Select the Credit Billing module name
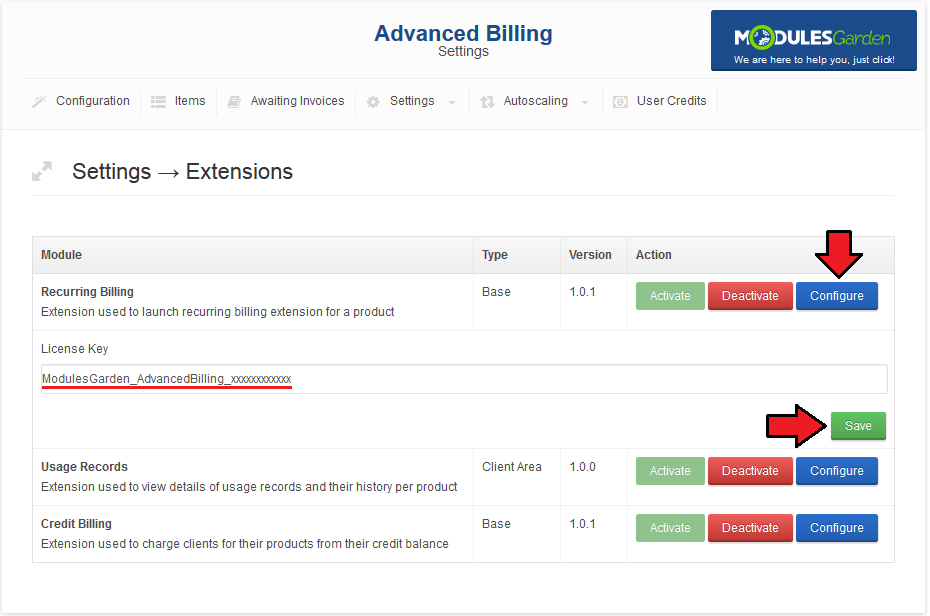930x616 pixels. 76,524
